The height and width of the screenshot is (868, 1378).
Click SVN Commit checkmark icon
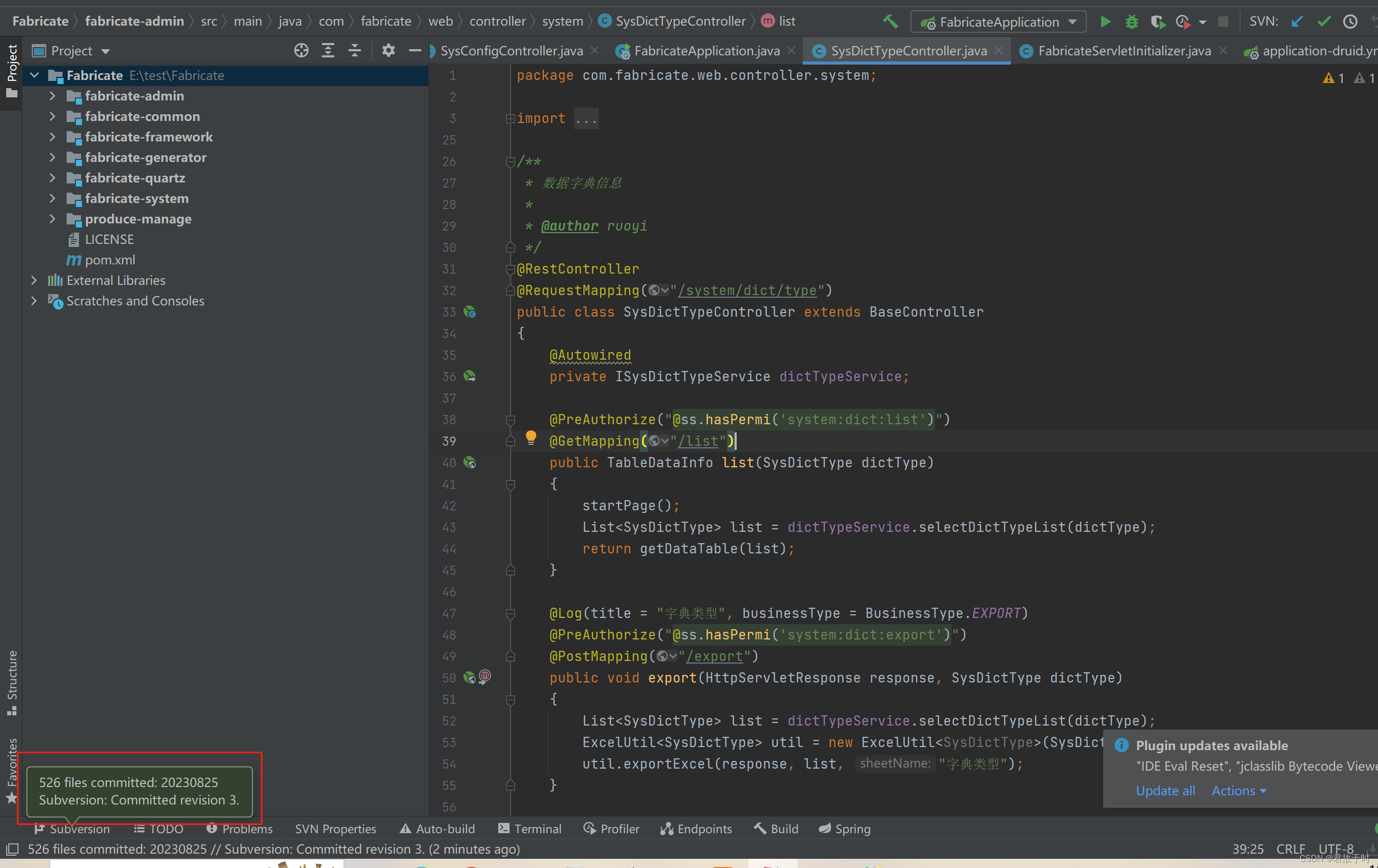pos(1324,22)
